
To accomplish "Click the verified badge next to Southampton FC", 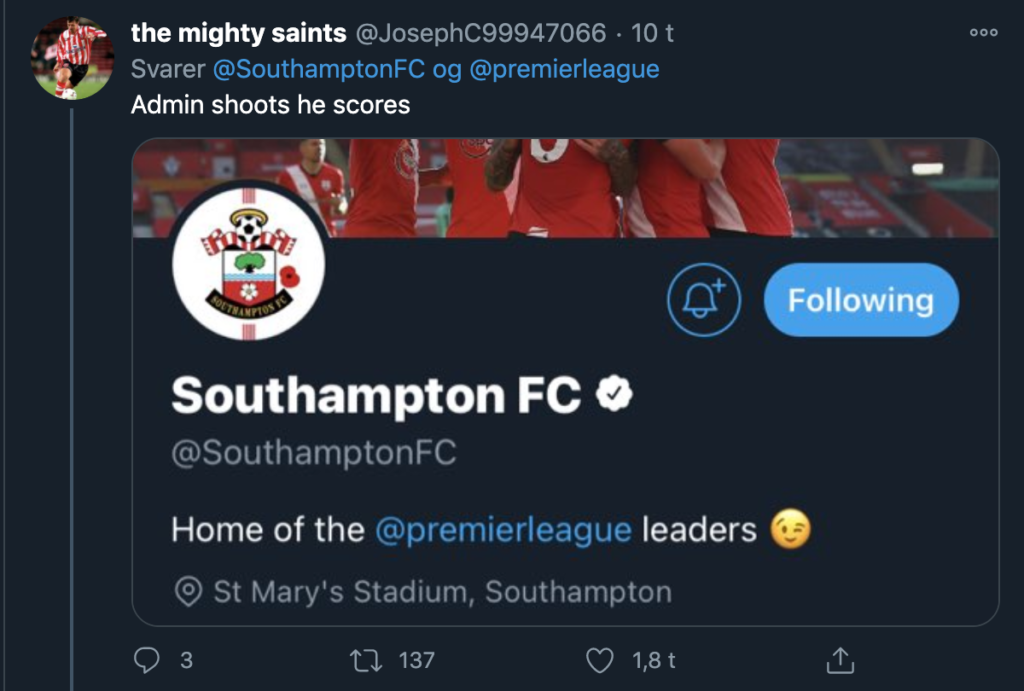I will pos(613,396).
